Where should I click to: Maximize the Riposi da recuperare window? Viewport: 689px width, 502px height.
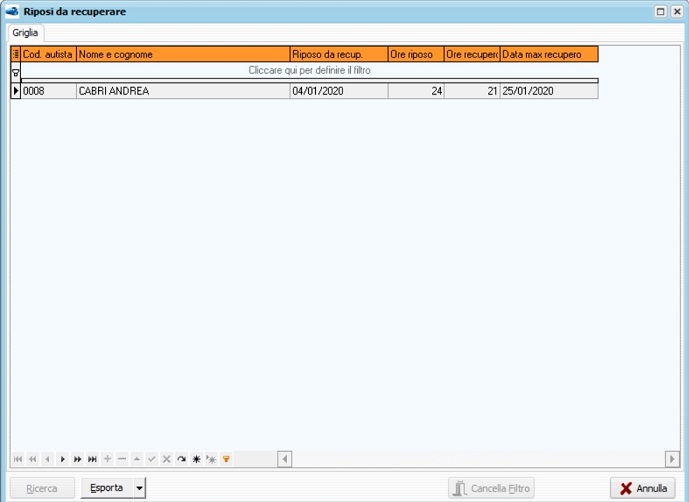pyautogui.click(x=660, y=11)
